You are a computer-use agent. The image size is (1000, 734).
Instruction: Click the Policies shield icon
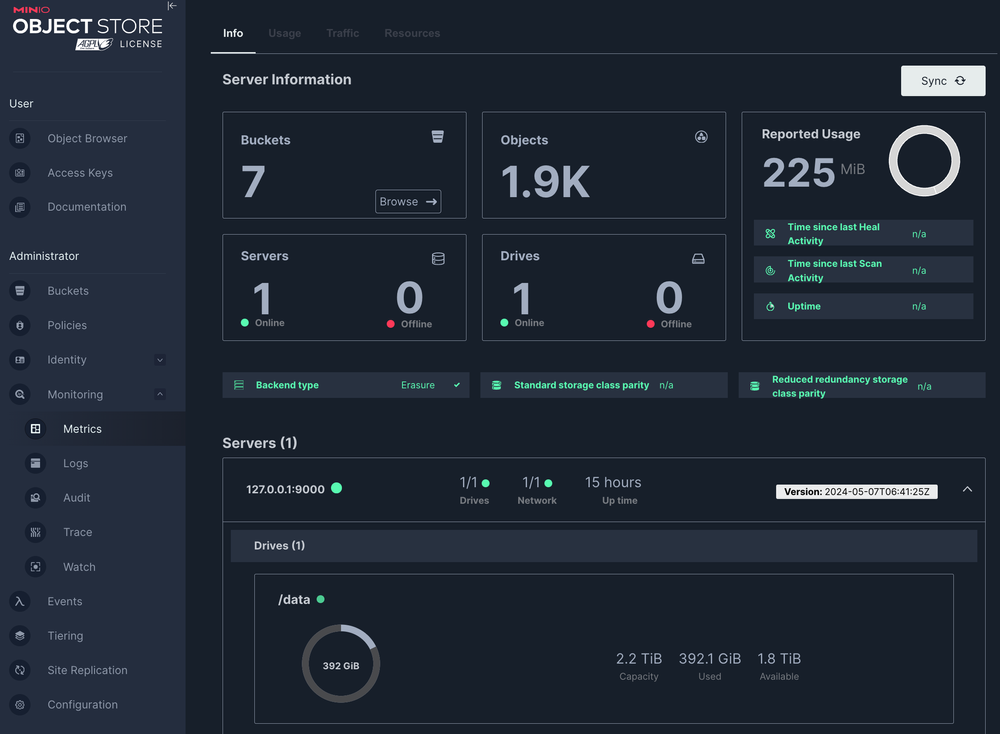pyautogui.click(x=19, y=326)
